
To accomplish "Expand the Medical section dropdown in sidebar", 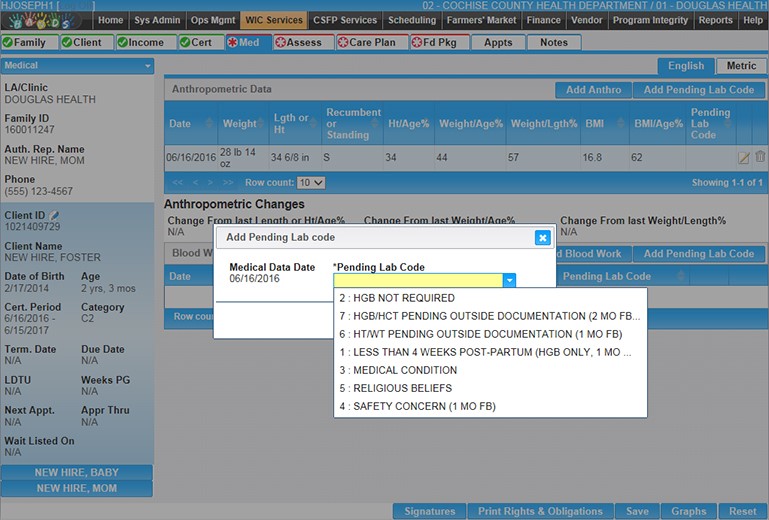I will tap(148, 66).
